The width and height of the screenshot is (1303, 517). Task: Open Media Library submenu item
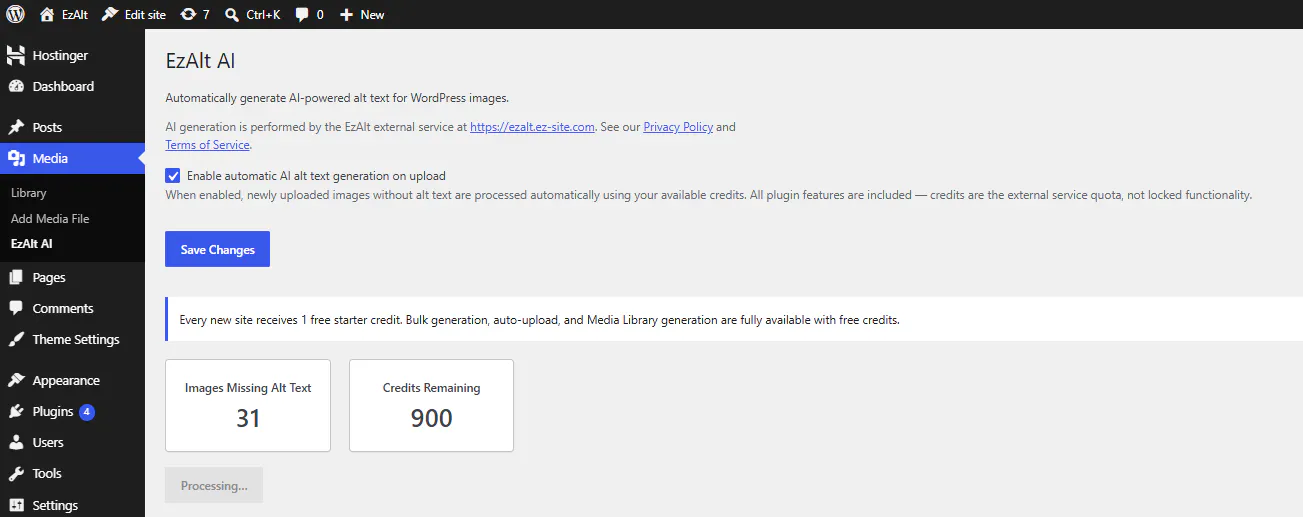(x=29, y=192)
